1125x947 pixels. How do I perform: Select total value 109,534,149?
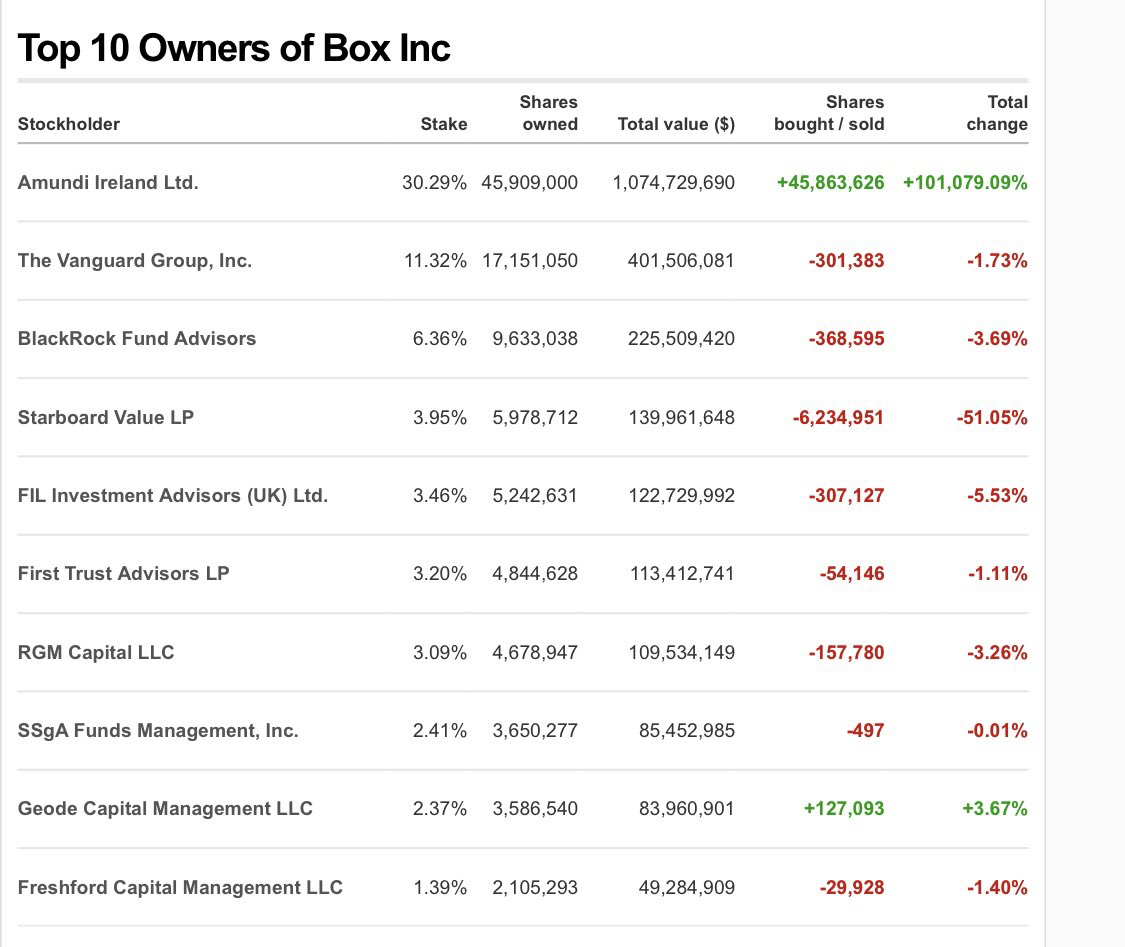[682, 654]
